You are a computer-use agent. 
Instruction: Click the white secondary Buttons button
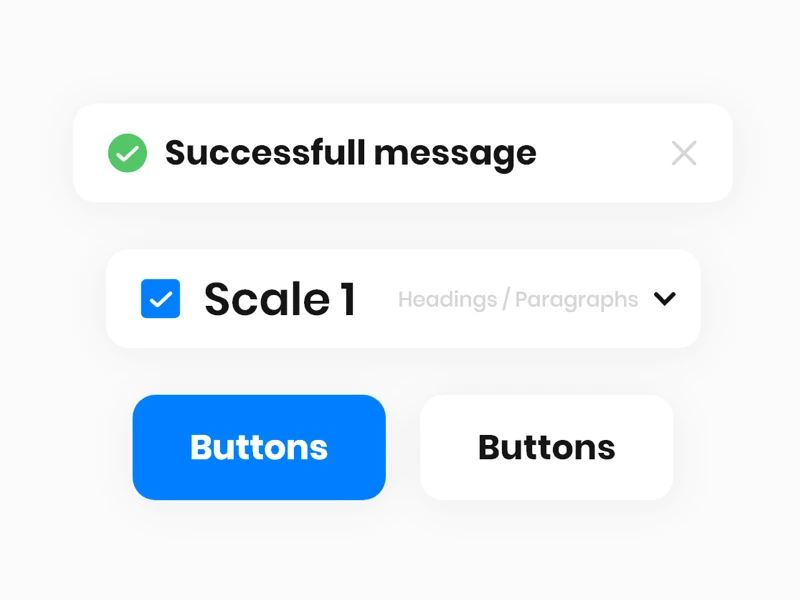[547, 447]
